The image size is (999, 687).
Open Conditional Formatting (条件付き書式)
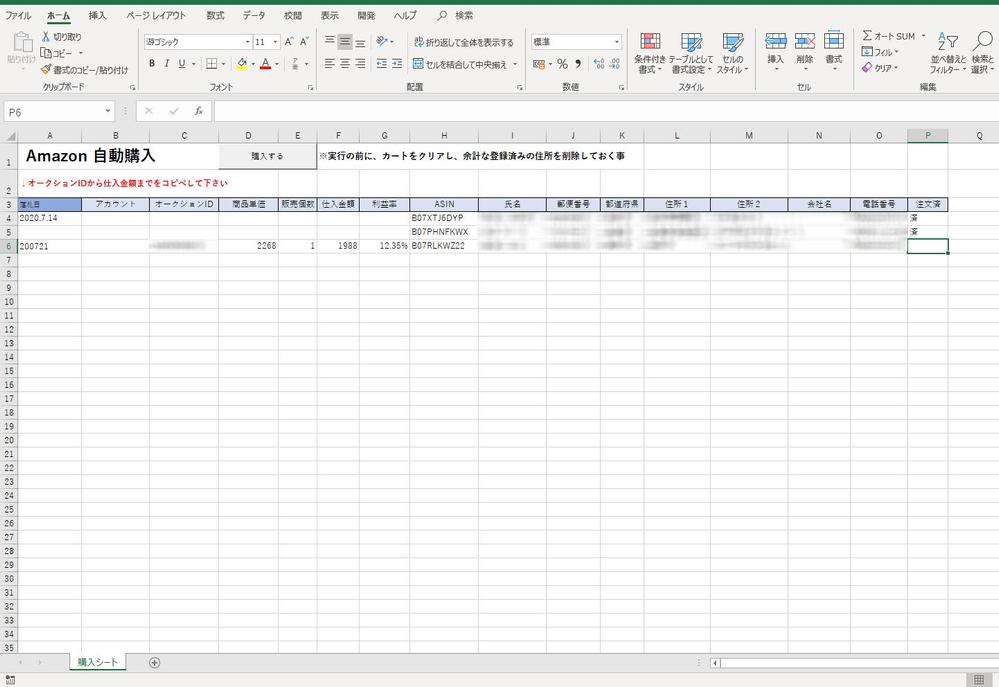650,53
